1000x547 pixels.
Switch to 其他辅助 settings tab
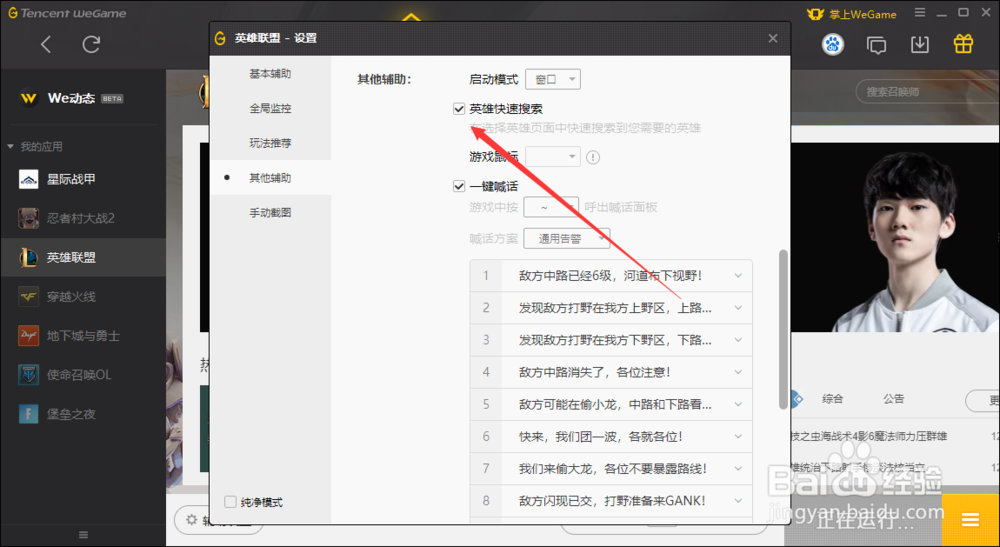pos(270,178)
